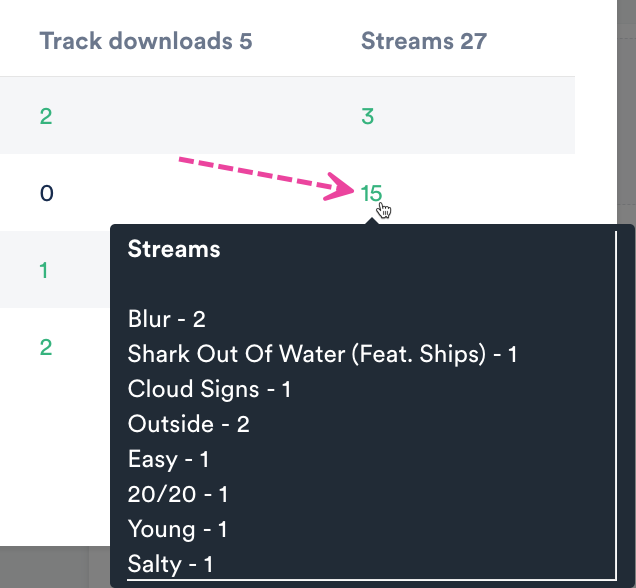Click track downloads value 1
Viewport: 636px width, 588px height.
[44, 270]
